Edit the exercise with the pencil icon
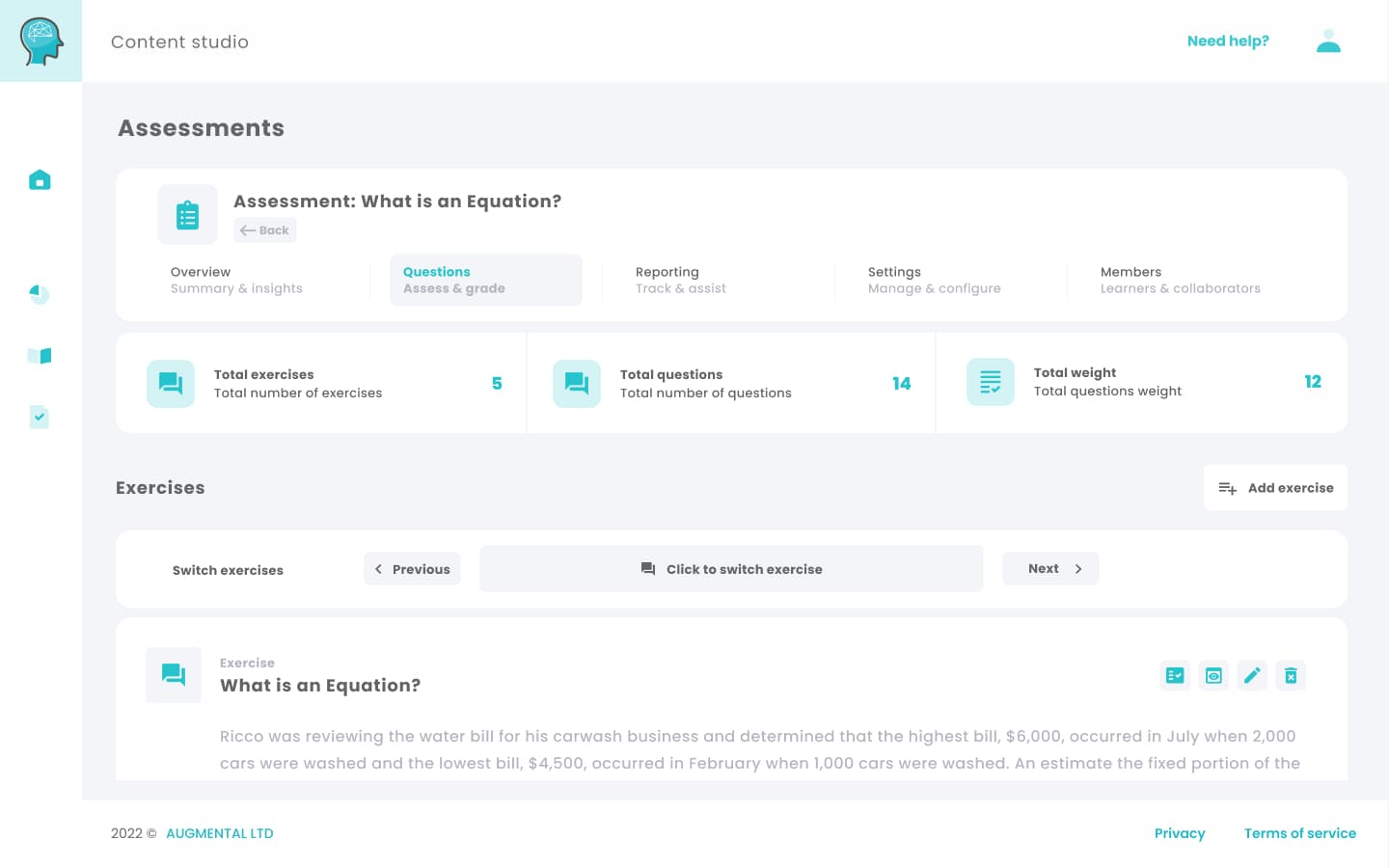 coord(1252,675)
